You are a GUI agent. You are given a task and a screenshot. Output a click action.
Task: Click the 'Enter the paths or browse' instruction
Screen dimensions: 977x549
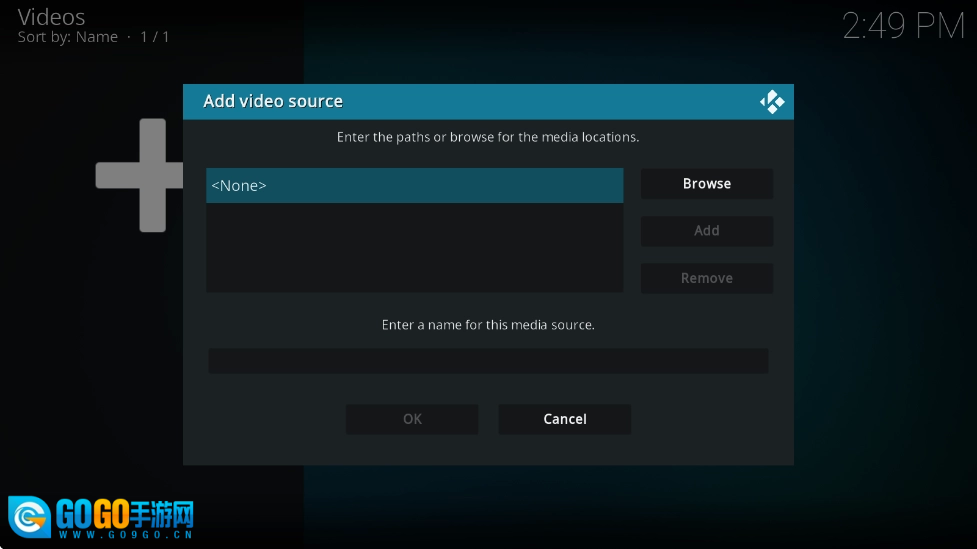click(488, 137)
